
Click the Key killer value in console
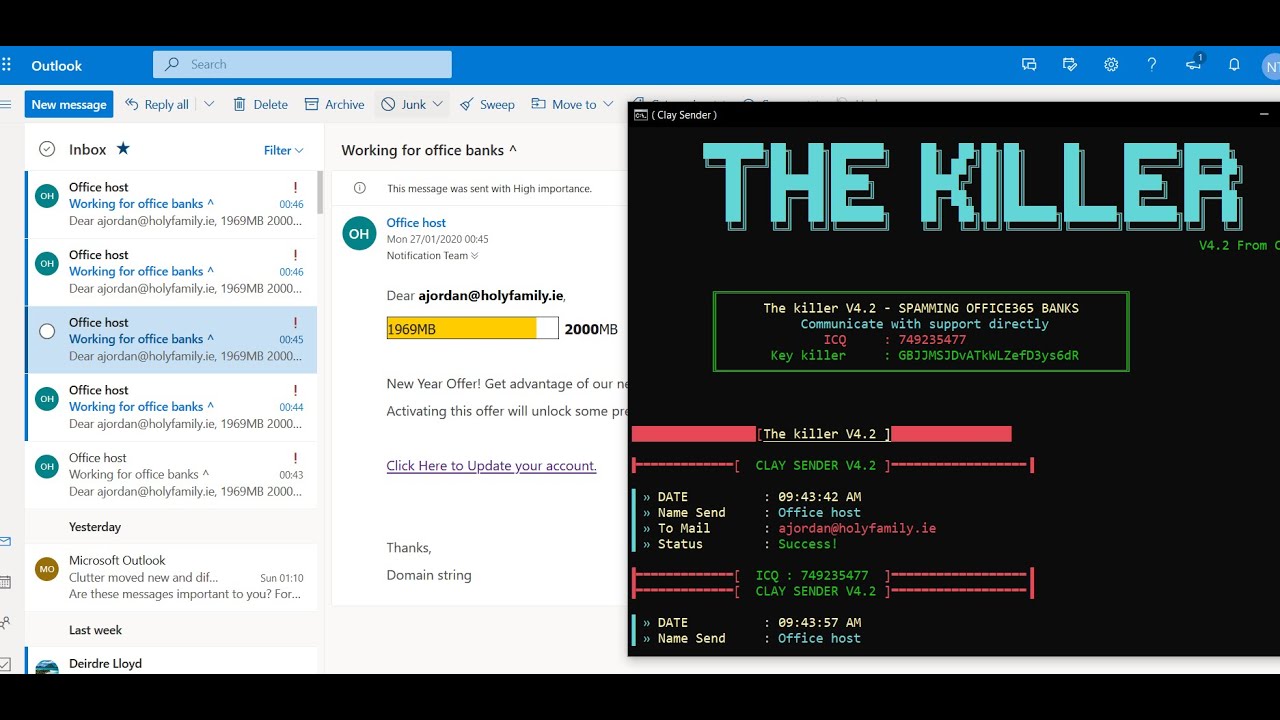988,356
